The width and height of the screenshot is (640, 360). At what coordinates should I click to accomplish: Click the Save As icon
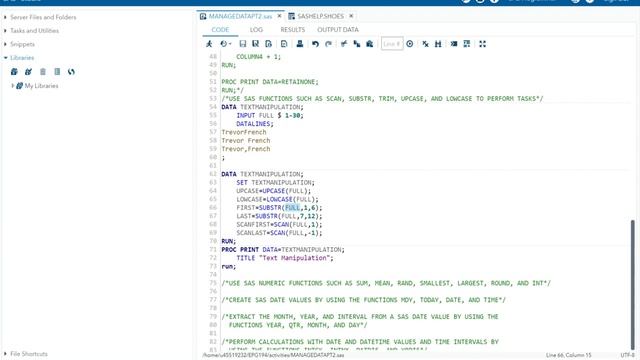coord(256,44)
